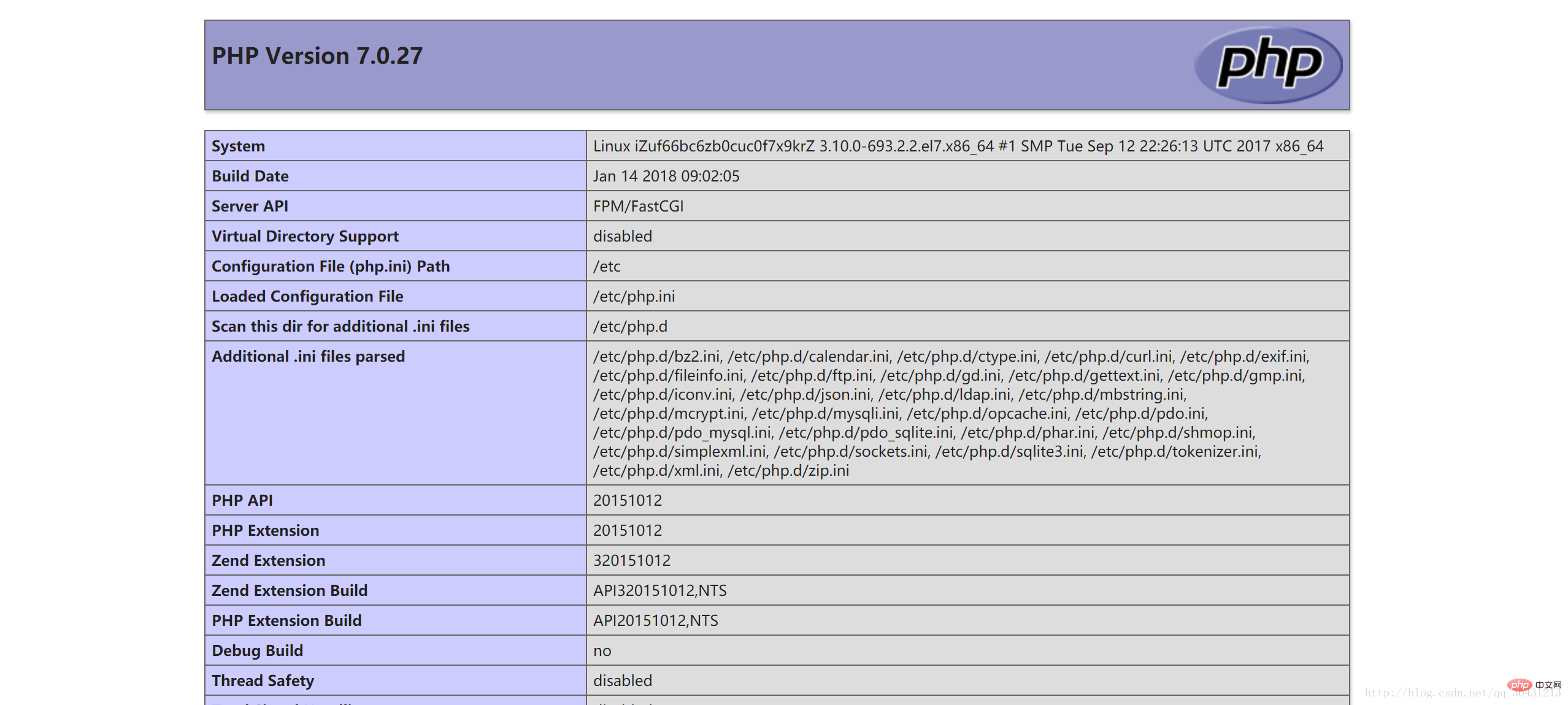Click the FPM/FastCGI Server API value
The width and height of the screenshot is (1568, 705).
coord(638,206)
